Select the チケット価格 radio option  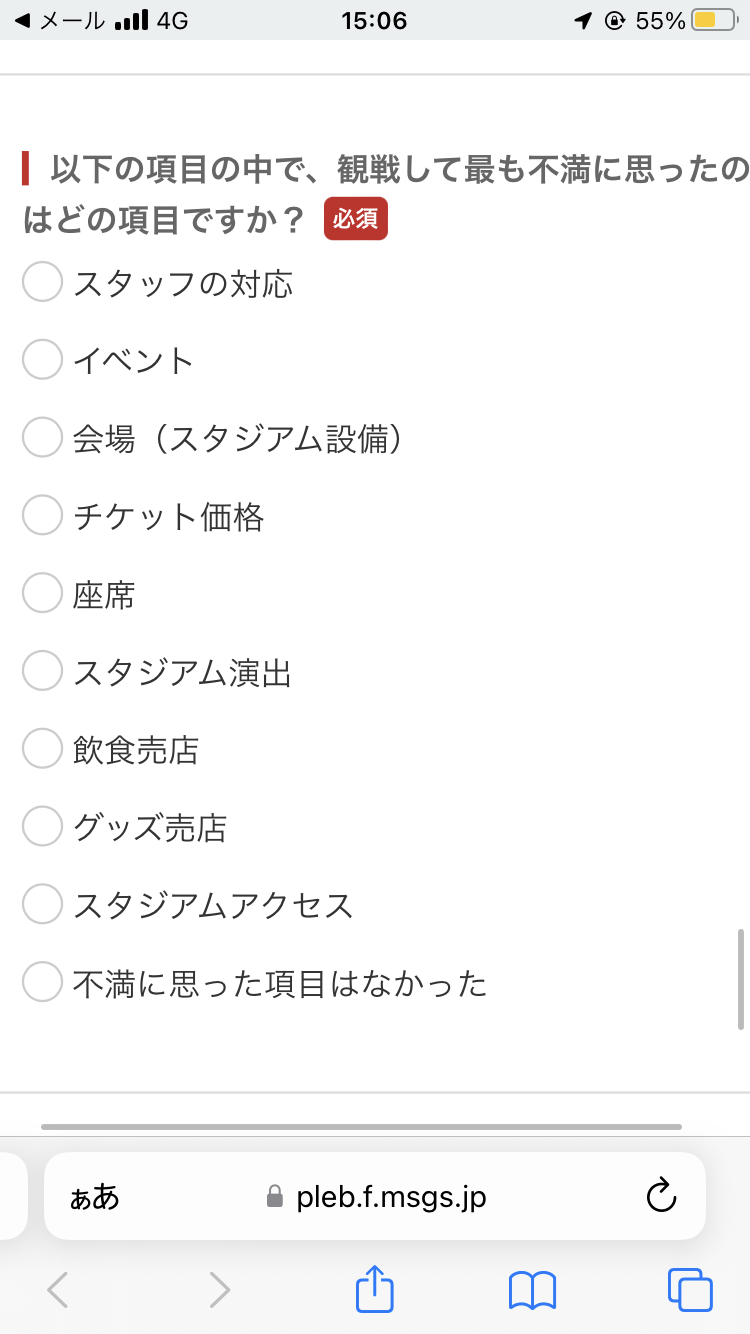click(42, 516)
